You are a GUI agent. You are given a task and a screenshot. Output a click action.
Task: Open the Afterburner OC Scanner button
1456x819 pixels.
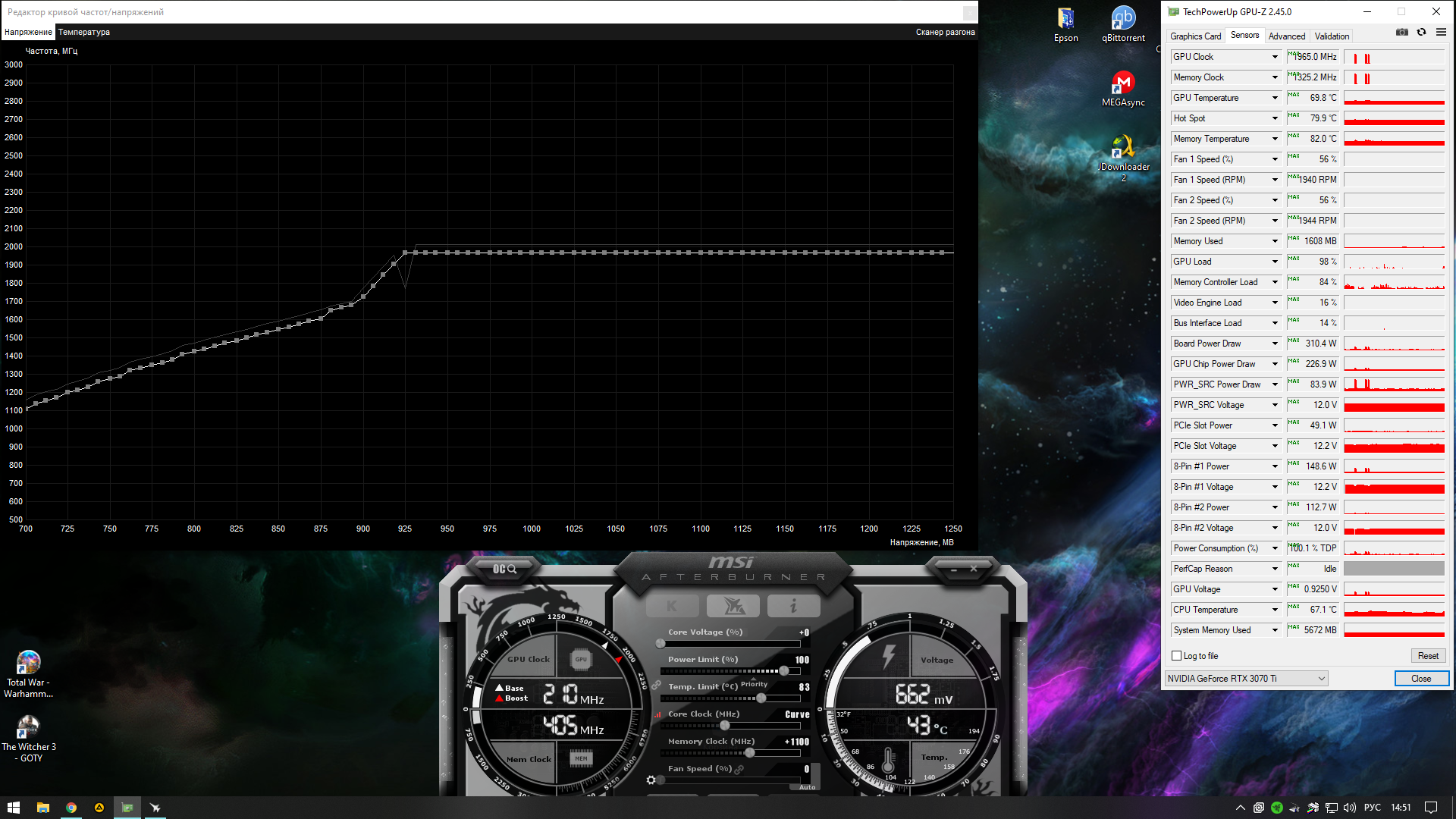(x=504, y=569)
